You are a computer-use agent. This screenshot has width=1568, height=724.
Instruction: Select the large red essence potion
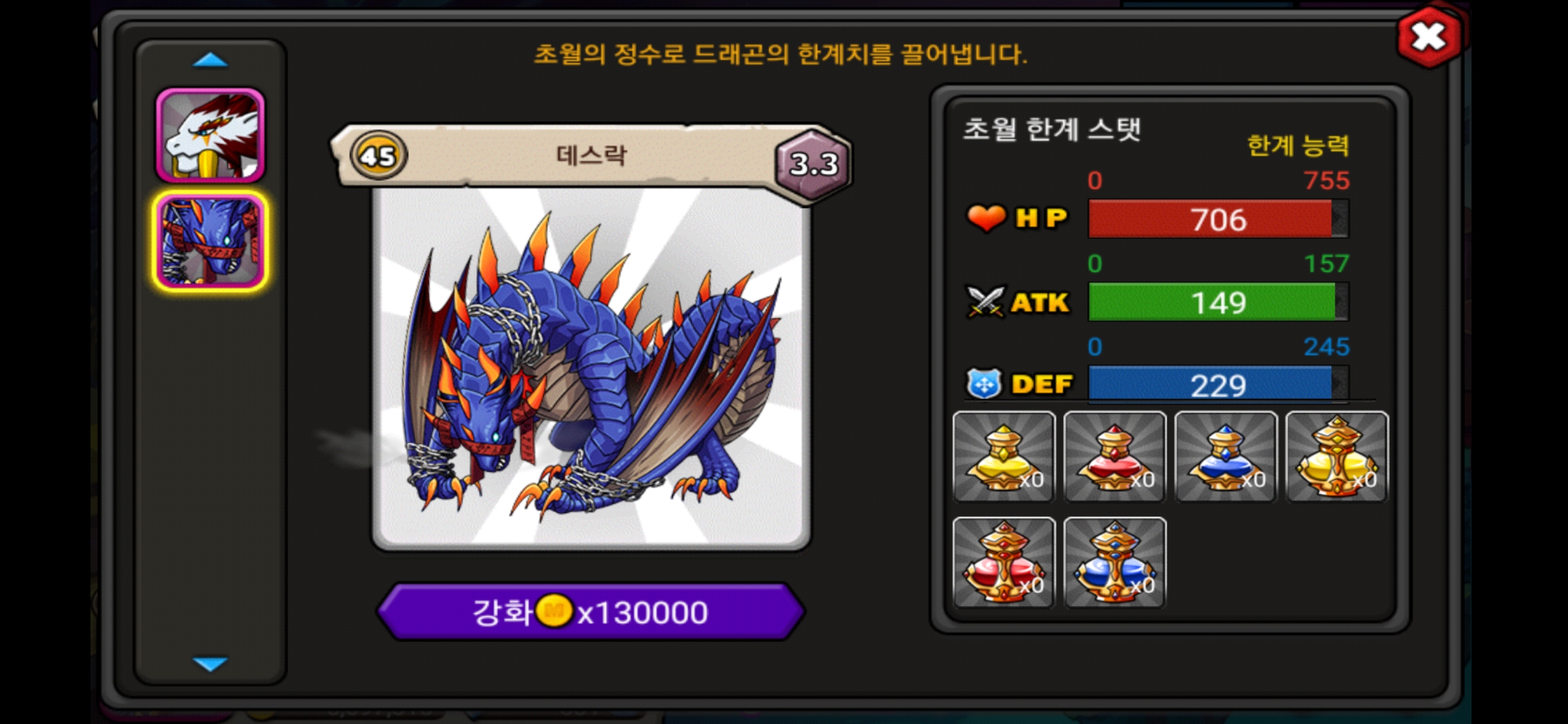[x=1004, y=562]
